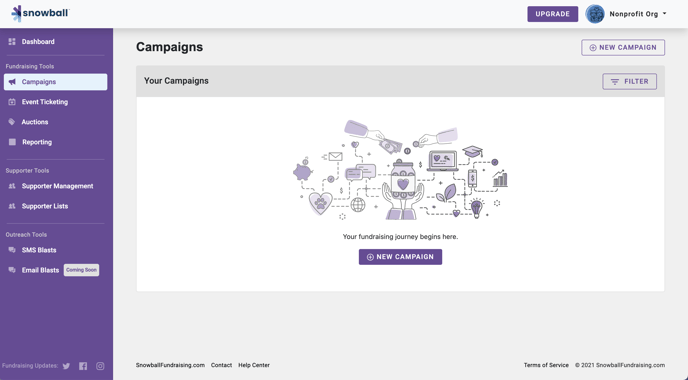Open the Twitter fundraising updates icon
Screen dimensions: 688x380
pyautogui.click(x=66, y=366)
